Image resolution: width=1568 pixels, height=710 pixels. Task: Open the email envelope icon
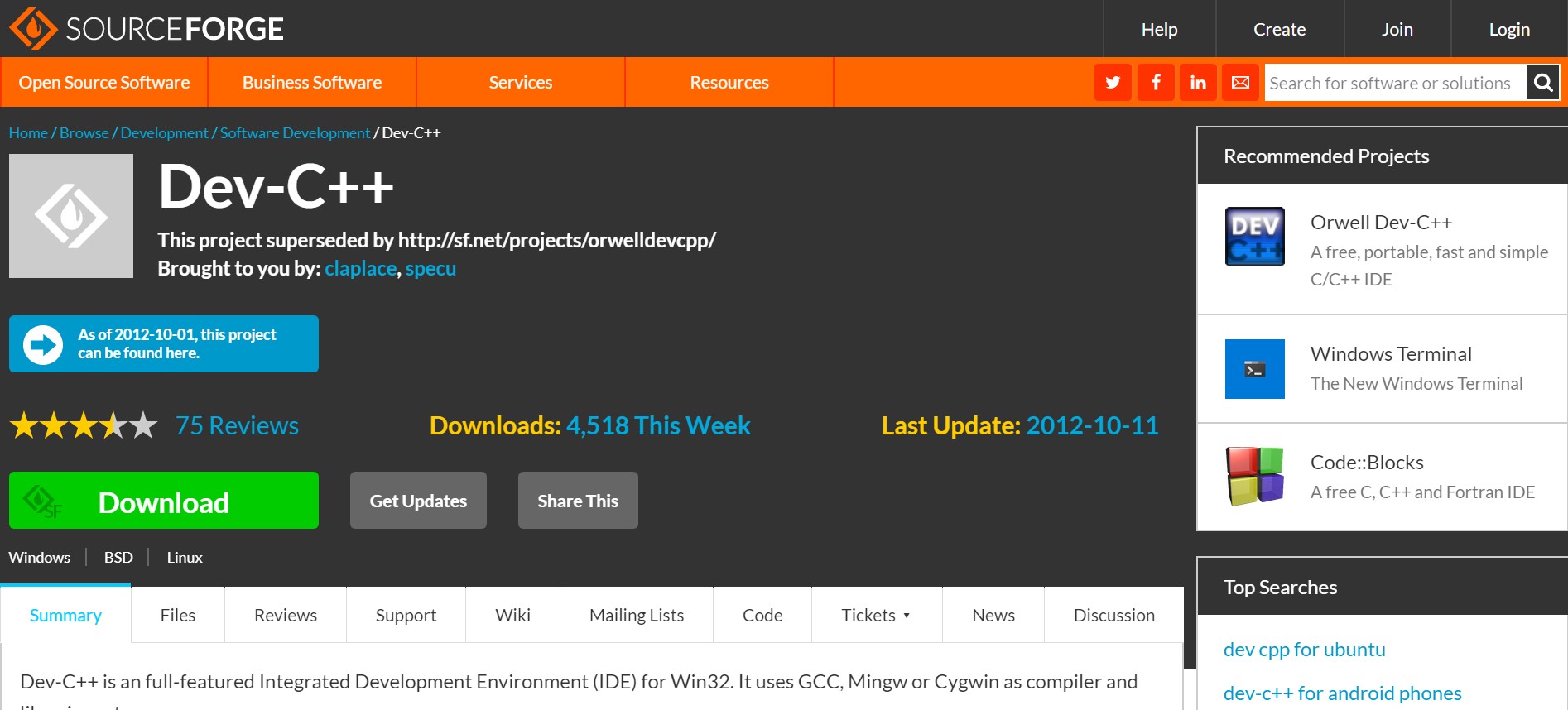(1240, 83)
